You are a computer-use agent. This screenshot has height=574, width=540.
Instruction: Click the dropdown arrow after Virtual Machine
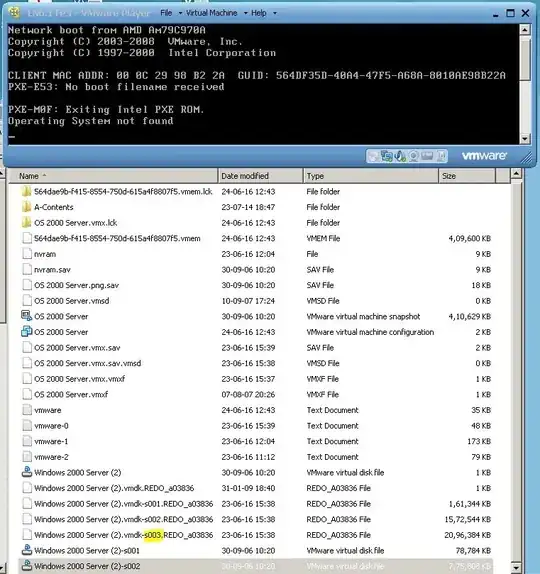tap(245, 13)
